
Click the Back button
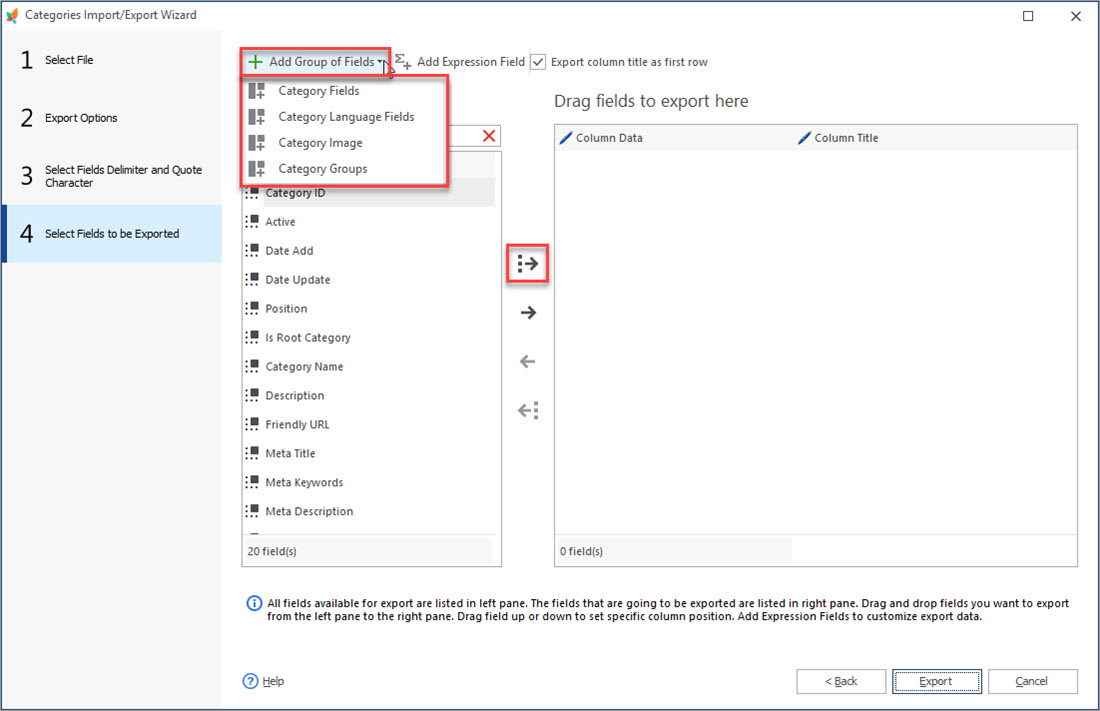pyautogui.click(x=840, y=681)
